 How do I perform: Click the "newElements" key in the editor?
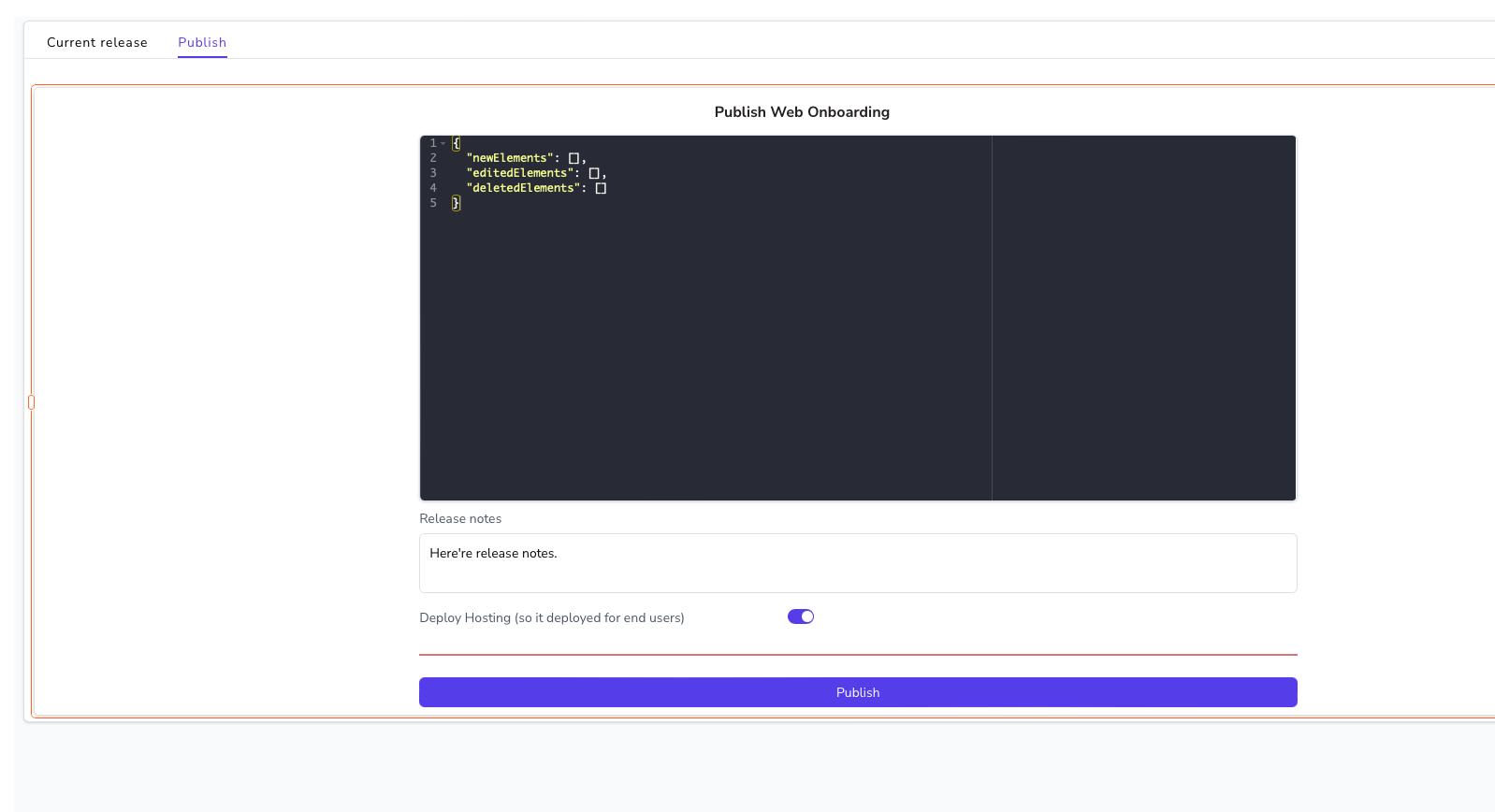(x=510, y=158)
